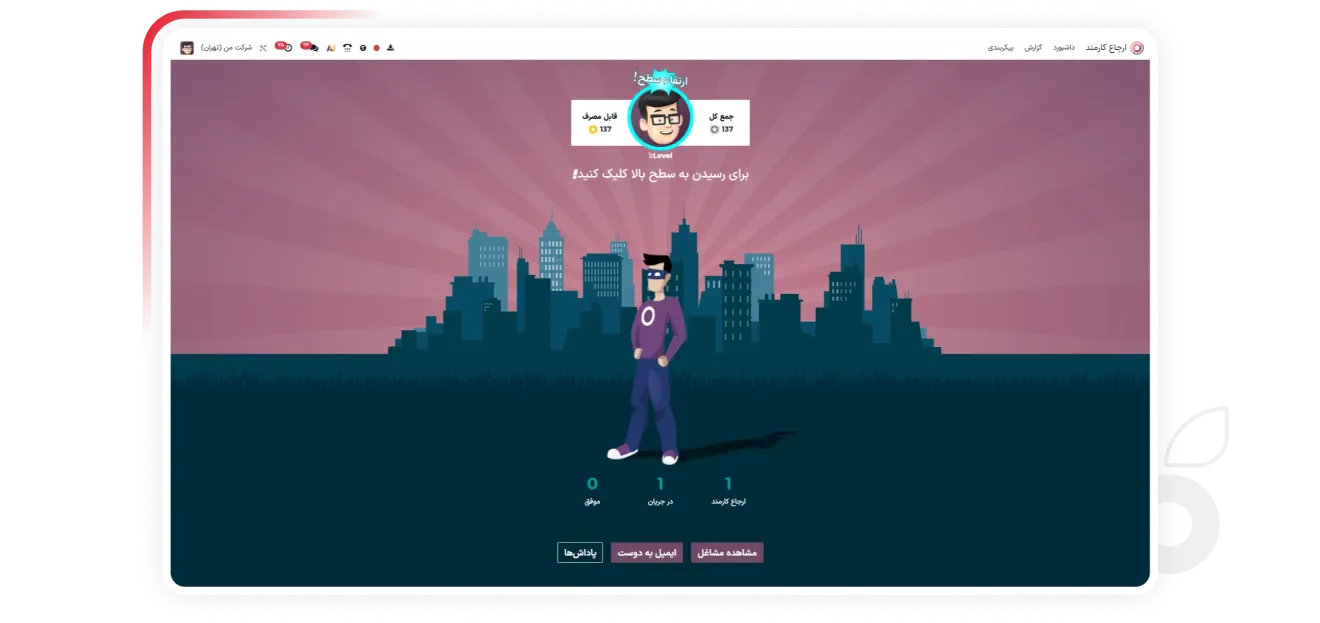Click the ارجاع کارمند app title
Image resolution: width=1320 pixels, height=623 pixels.
point(1106,47)
